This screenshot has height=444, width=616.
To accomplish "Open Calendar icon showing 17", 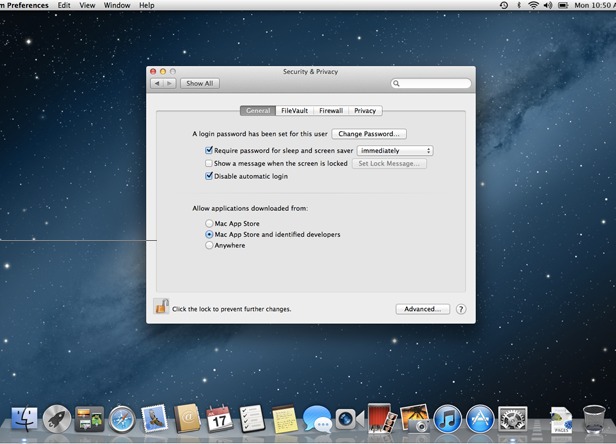I will pos(219,419).
